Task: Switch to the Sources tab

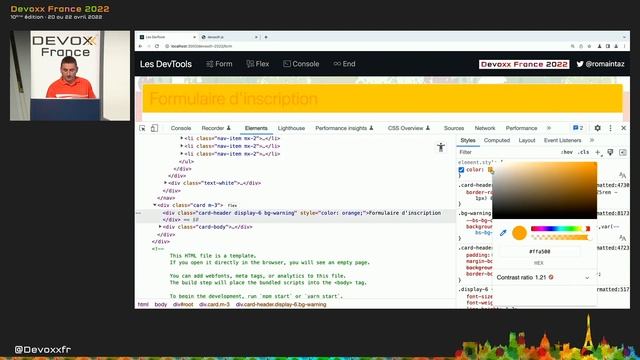Action: [x=454, y=128]
